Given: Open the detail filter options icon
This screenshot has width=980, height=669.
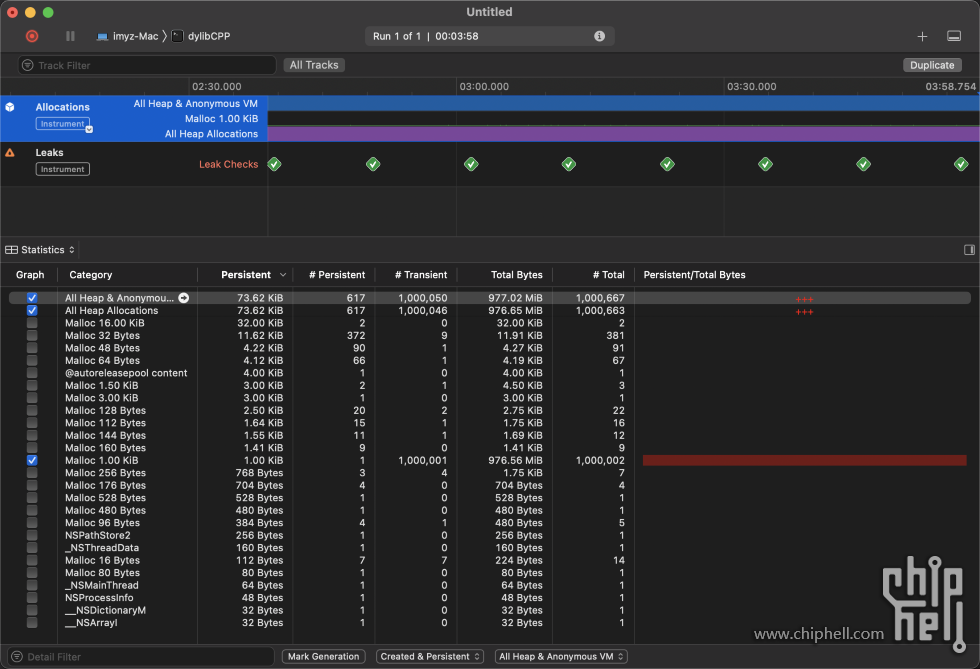Looking at the screenshot, I should [18, 656].
